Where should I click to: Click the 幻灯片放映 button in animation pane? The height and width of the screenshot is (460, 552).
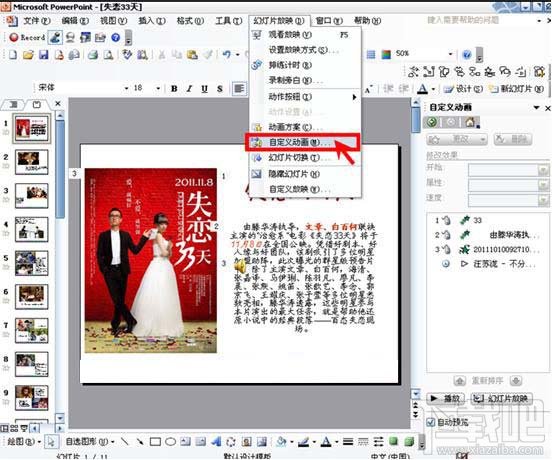(x=501, y=398)
